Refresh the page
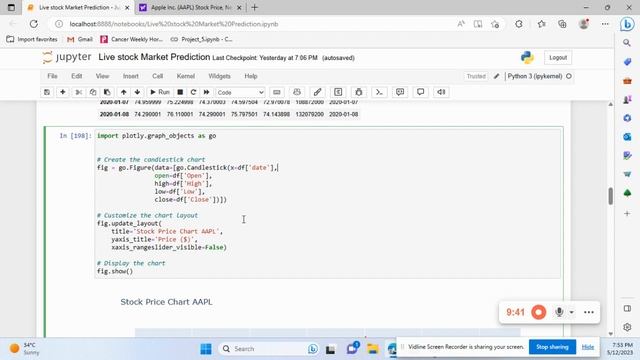 coord(33,24)
